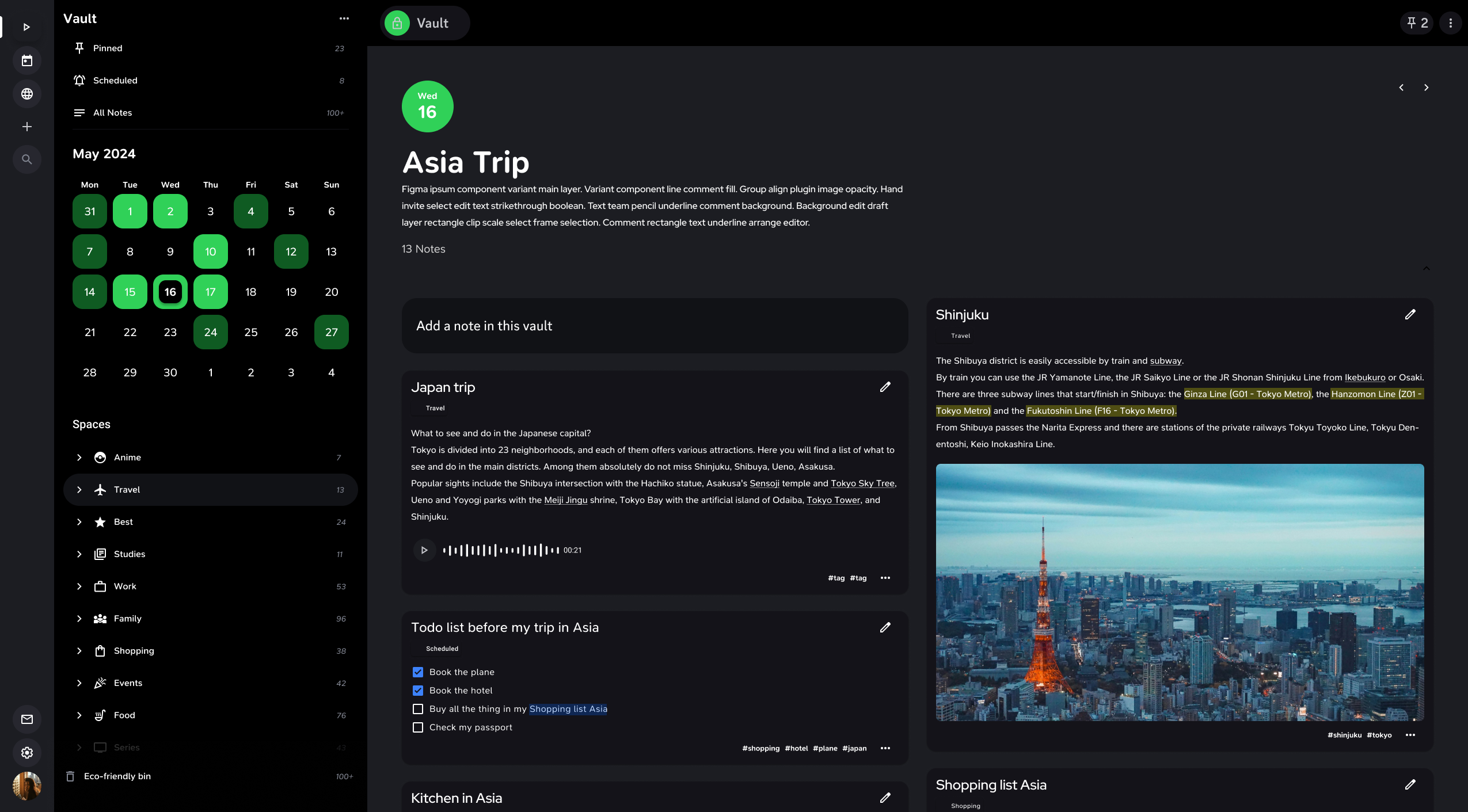Screen dimensions: 1468x812
Task: Uncheck Book the plane checkbox
Action: 418,672
